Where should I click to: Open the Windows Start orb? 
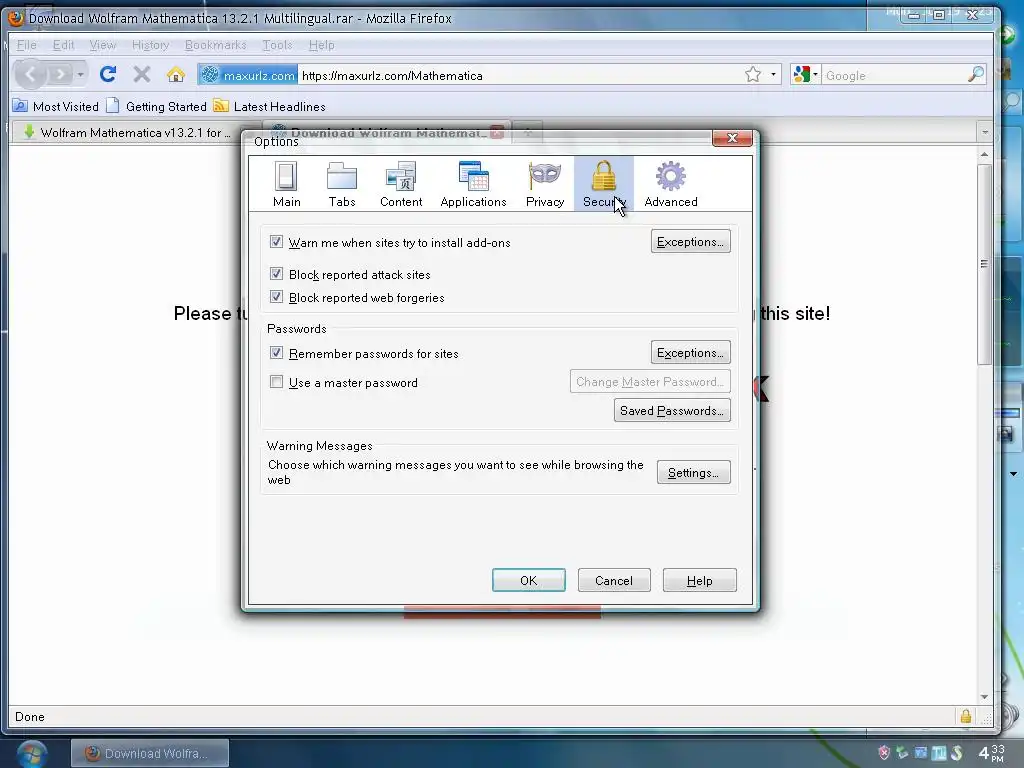(31, 754)
